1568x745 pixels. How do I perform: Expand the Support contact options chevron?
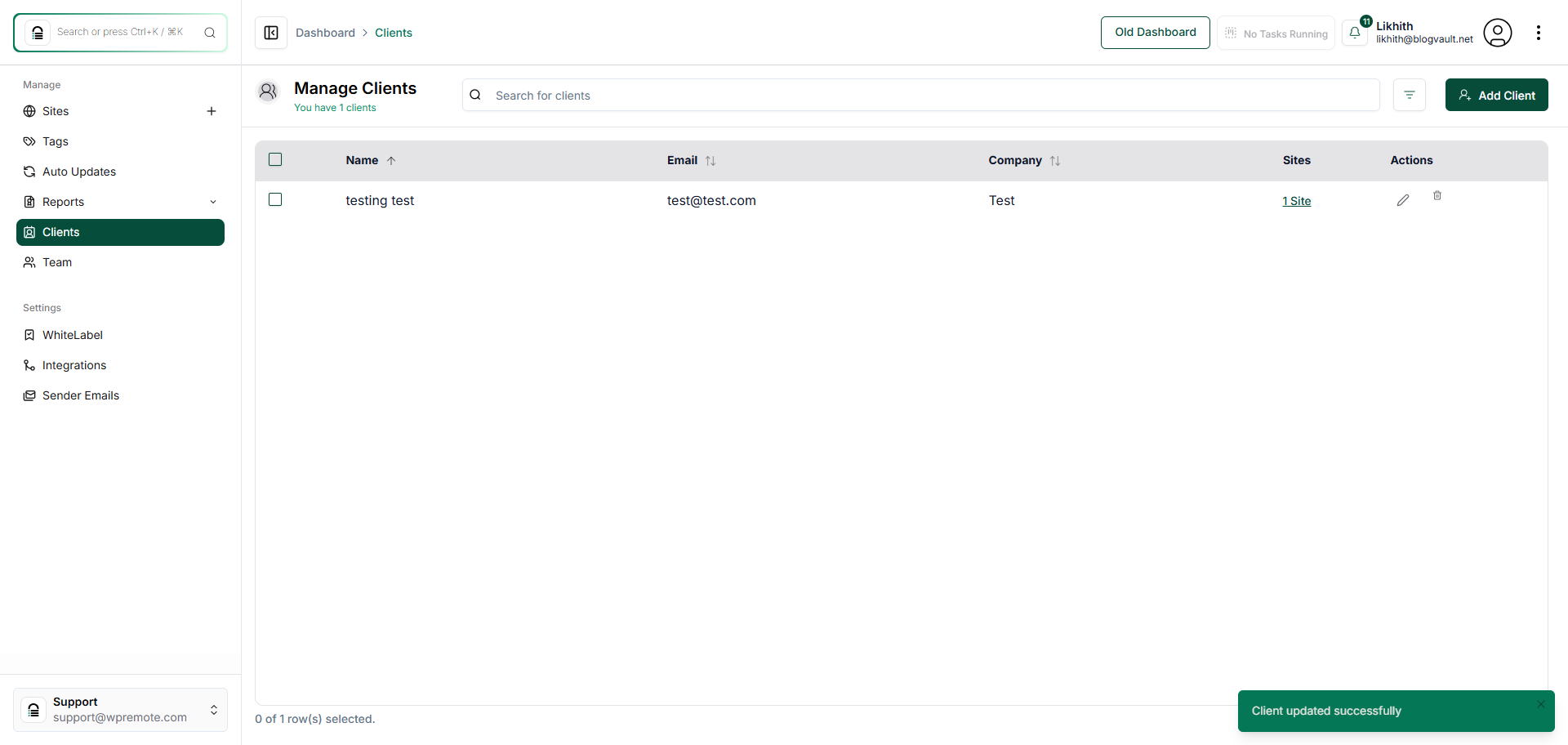213,710
